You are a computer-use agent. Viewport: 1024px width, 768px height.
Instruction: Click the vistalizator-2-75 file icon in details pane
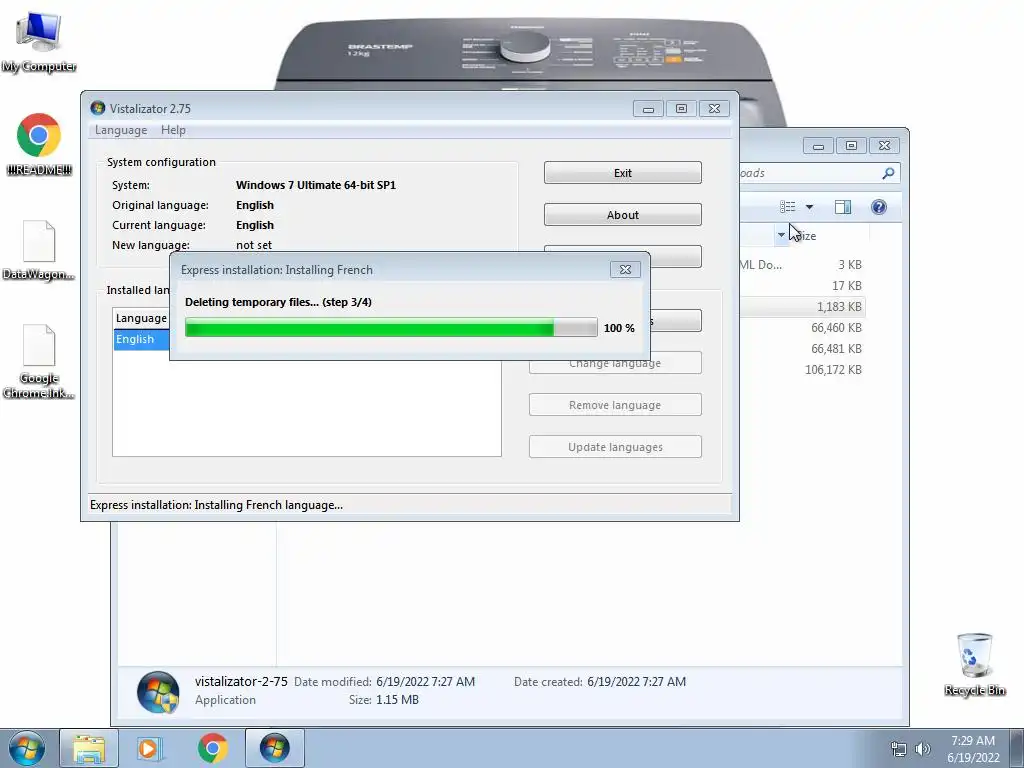[x=158, y=692]
